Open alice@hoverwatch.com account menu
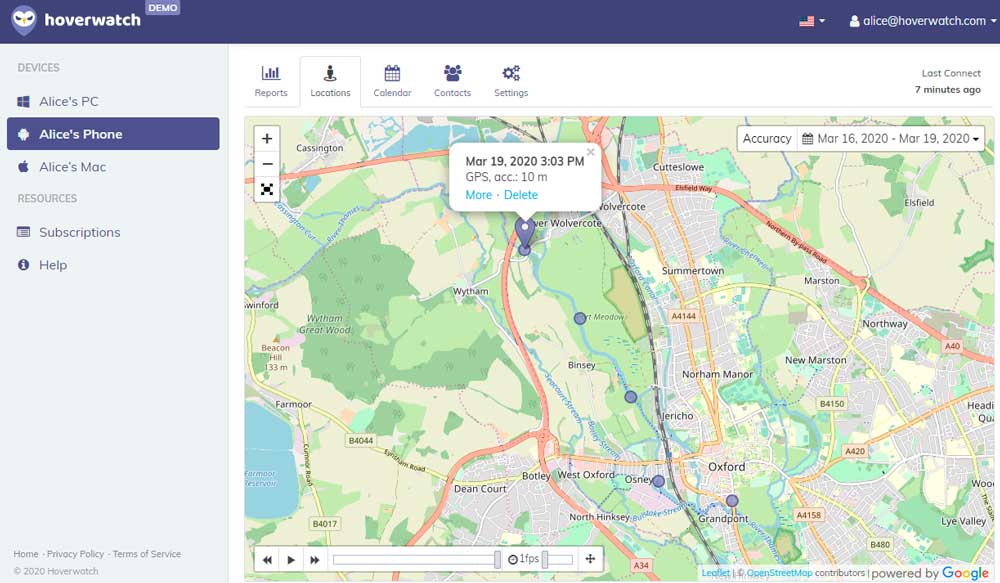 click(x=923, y=21)
